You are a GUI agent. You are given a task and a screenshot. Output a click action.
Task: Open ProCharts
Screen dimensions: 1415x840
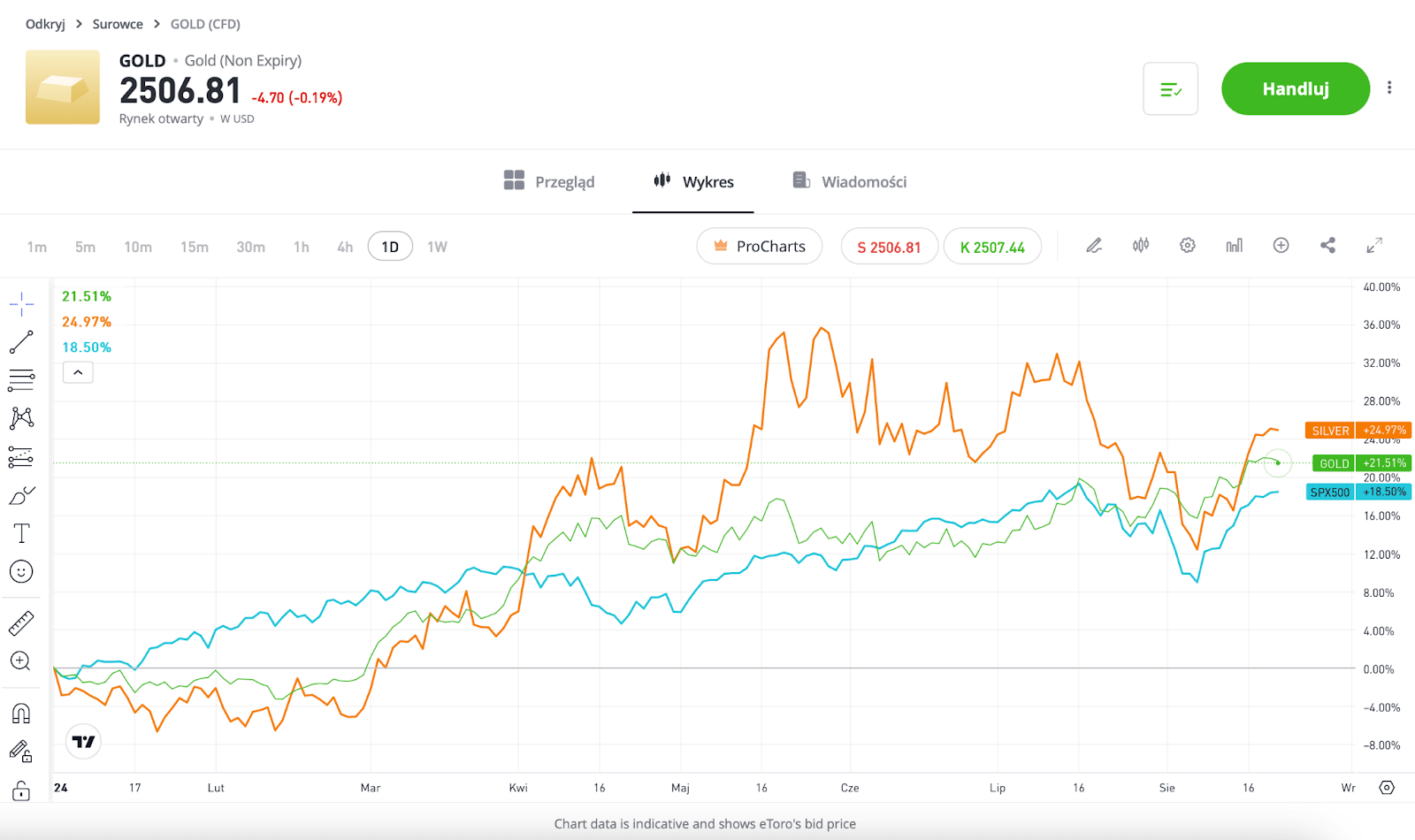tap(760, 247)
